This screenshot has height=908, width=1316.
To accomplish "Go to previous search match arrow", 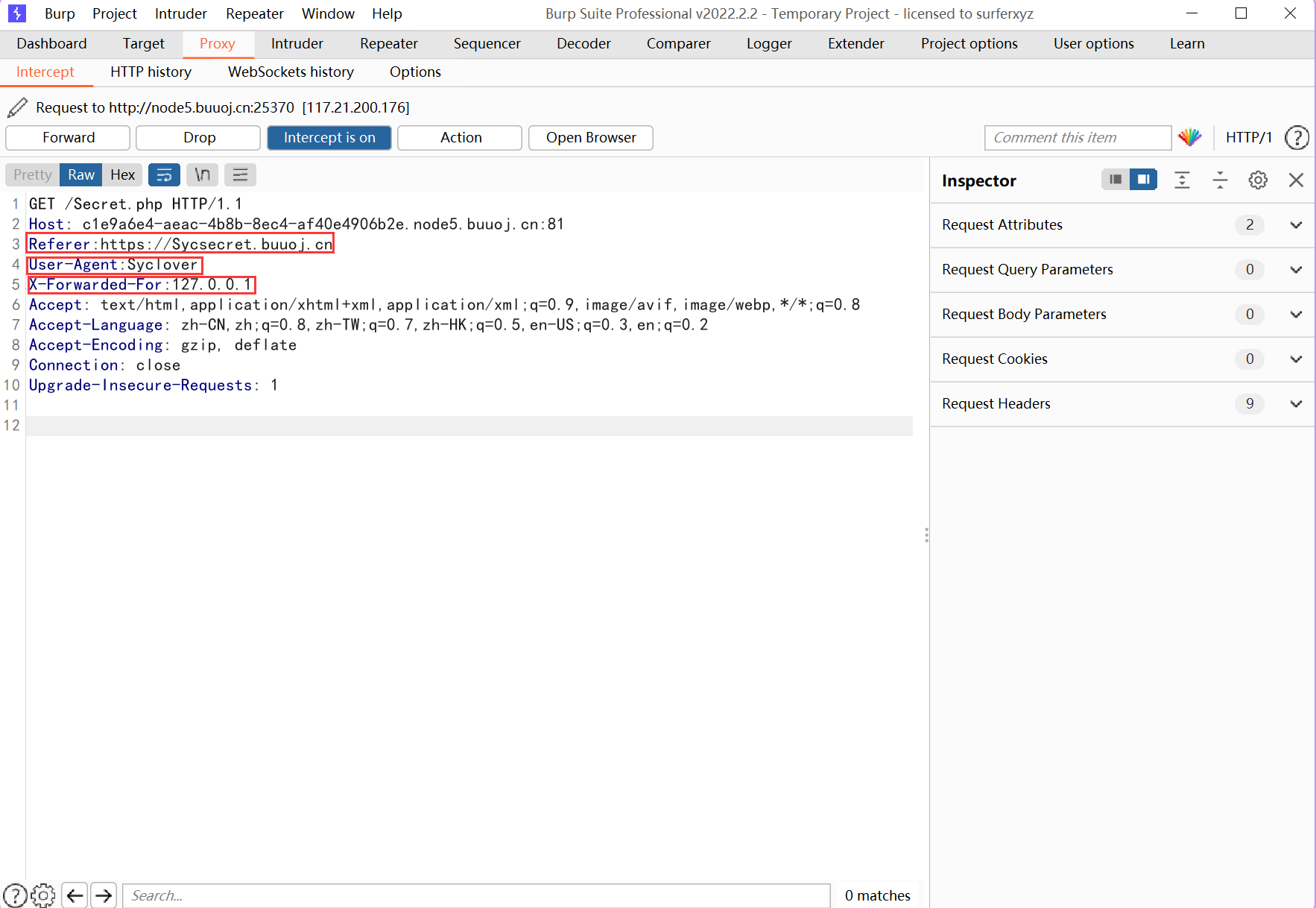I will (x=75, y=895).
